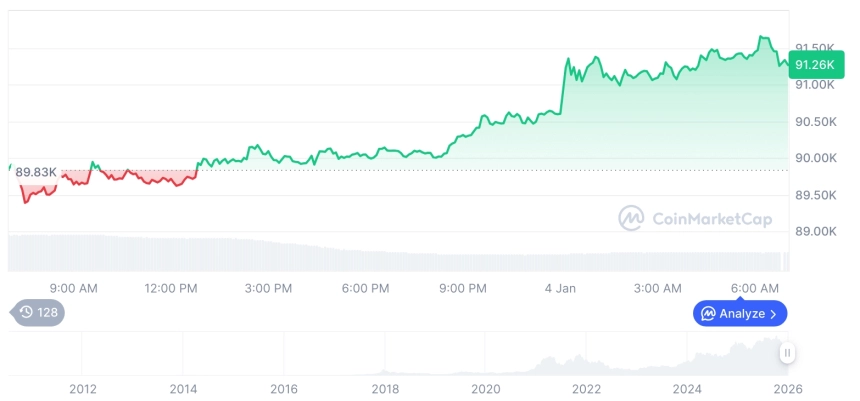Click the 6:00 AM time axis label

(x=755, y=288)
